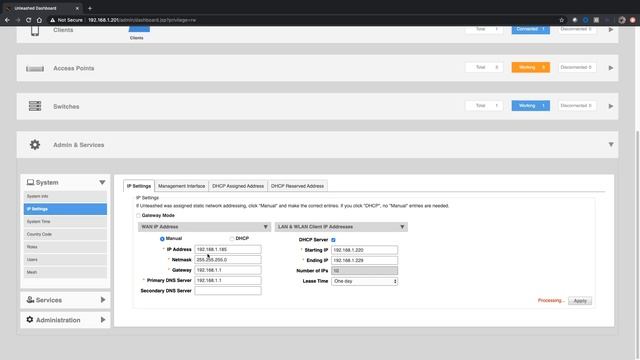Click the browser address bar URL
640x360 pixels.
pyautogui.click(x=142, y=20)
